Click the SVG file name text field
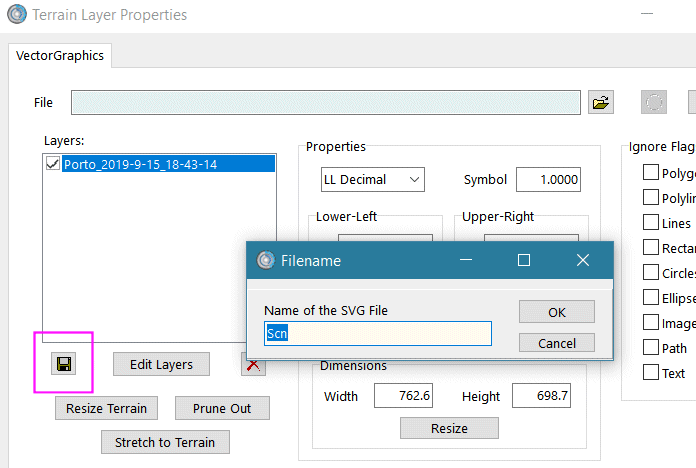696x468 pixels. [378, 334]
